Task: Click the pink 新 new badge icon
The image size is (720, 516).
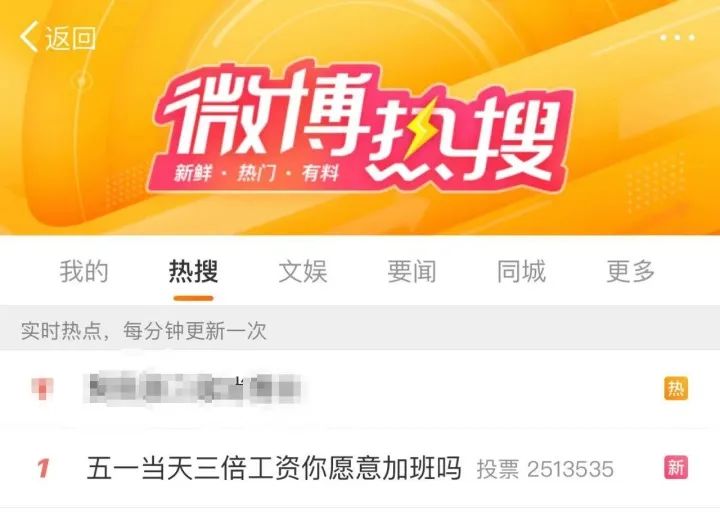Action: pos(676,467)
